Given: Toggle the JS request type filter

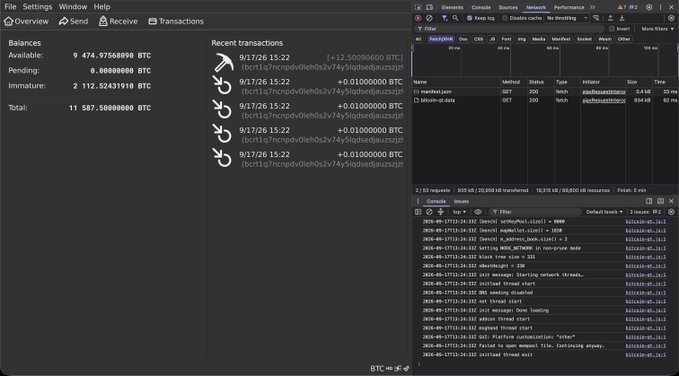Looking at the screenshot, I should pos(492,39).
